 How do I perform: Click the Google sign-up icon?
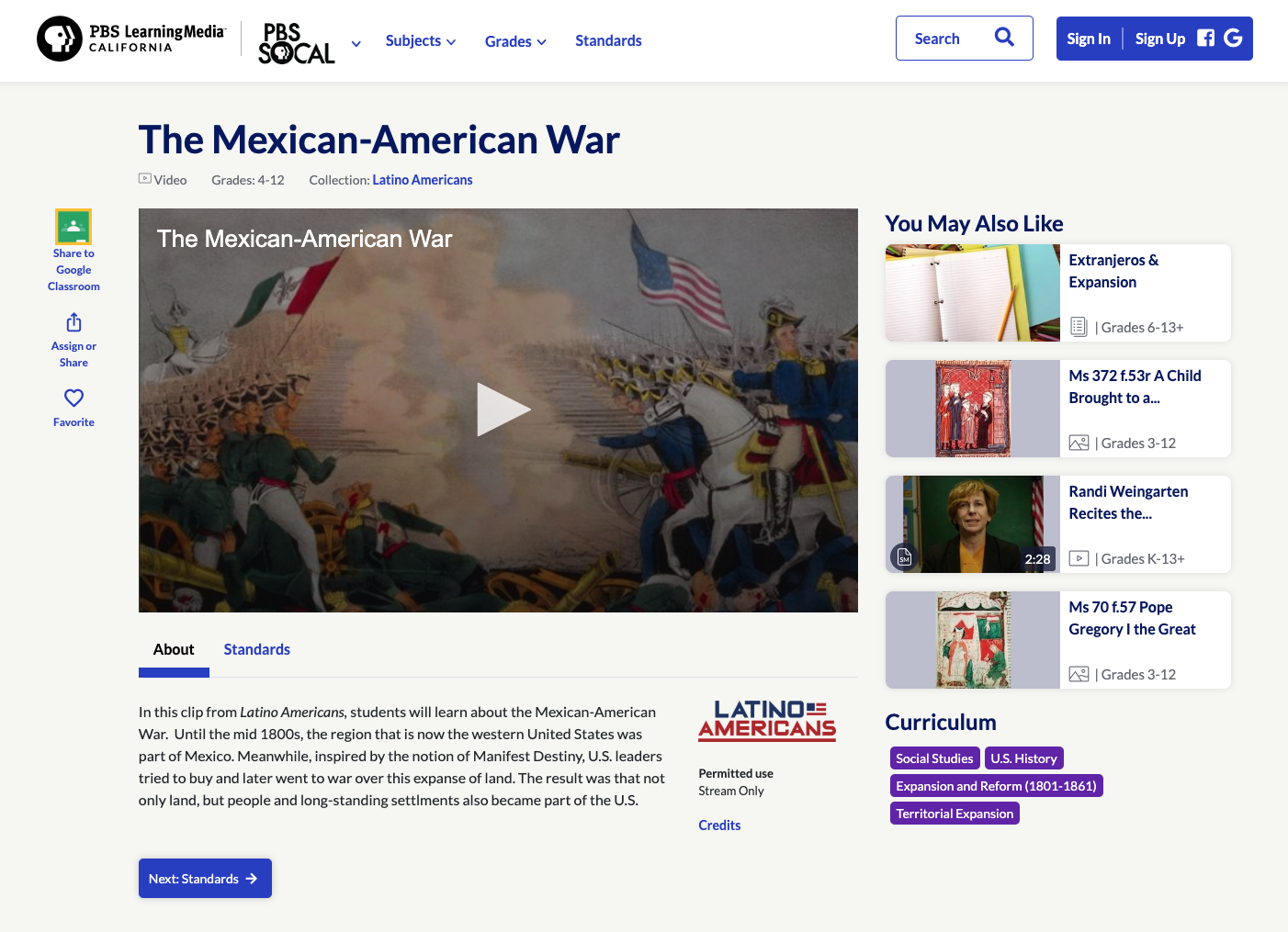1234,38
